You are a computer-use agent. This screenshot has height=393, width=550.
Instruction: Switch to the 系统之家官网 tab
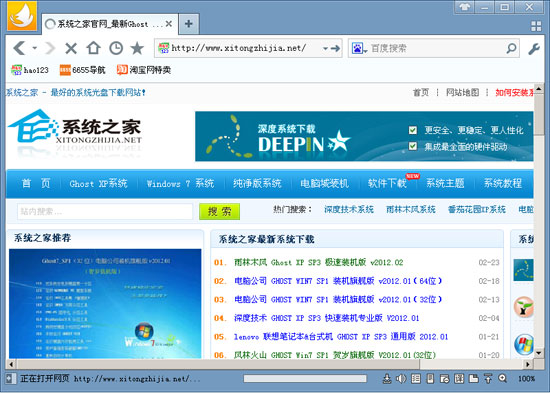coord(110,24)
